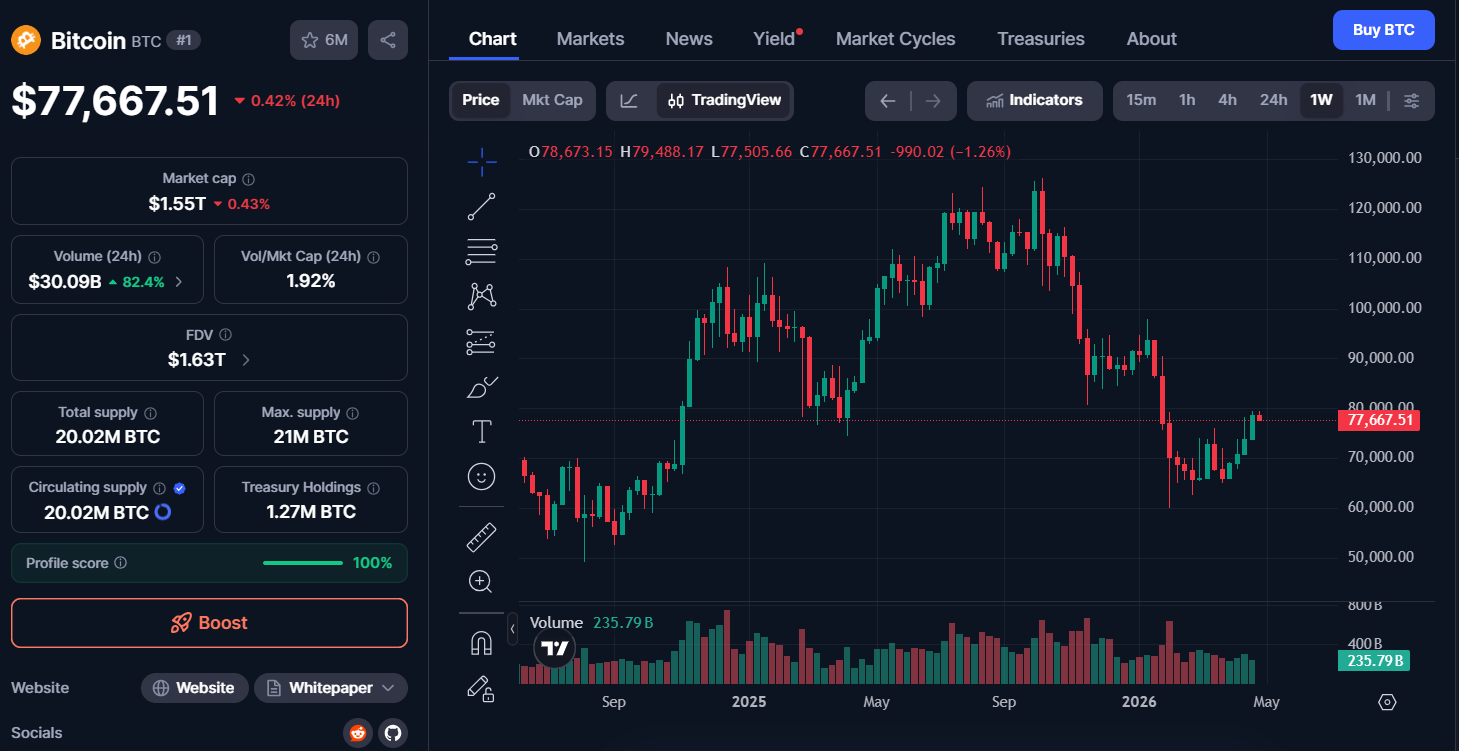Set interval to 1M
Viewport: 1459px width, 751px height.
point(1366,101)
